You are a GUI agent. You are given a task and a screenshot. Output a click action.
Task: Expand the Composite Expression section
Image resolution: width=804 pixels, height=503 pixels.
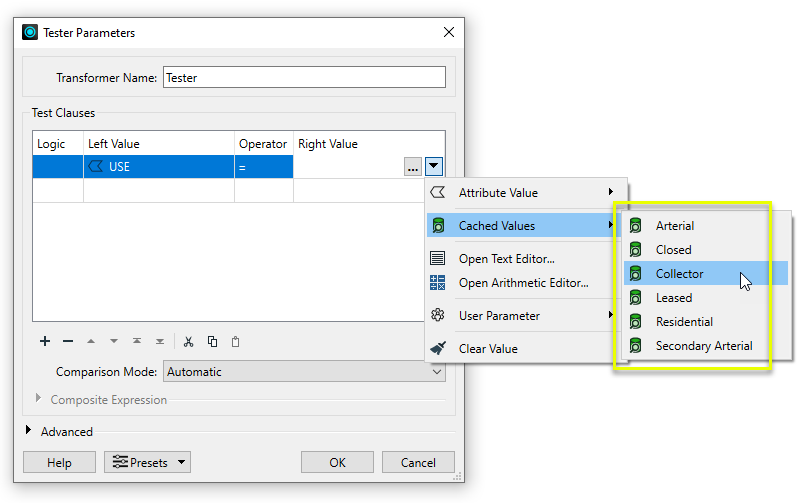(x=40, y=400)
